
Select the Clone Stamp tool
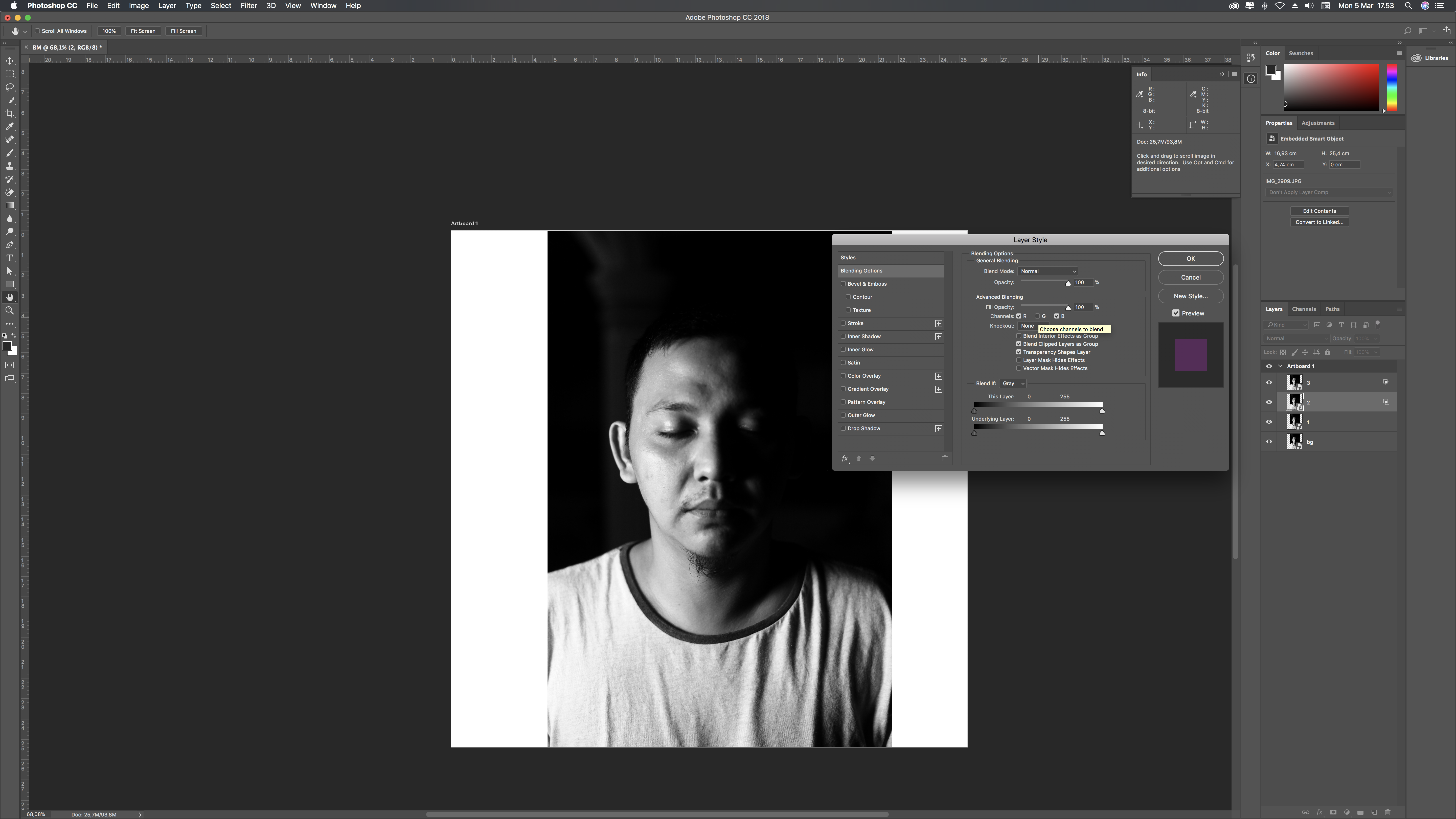click(10, 166)
